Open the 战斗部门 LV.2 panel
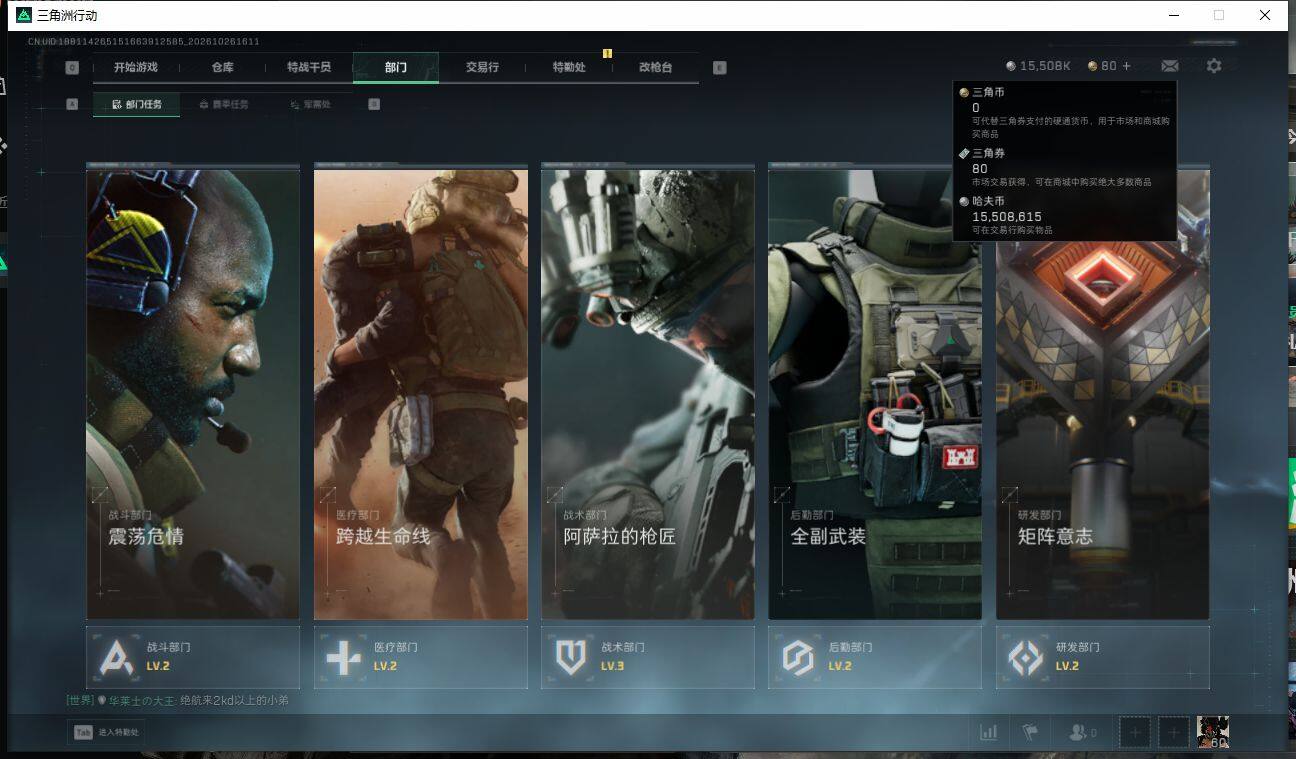 [x=193, y=658]
